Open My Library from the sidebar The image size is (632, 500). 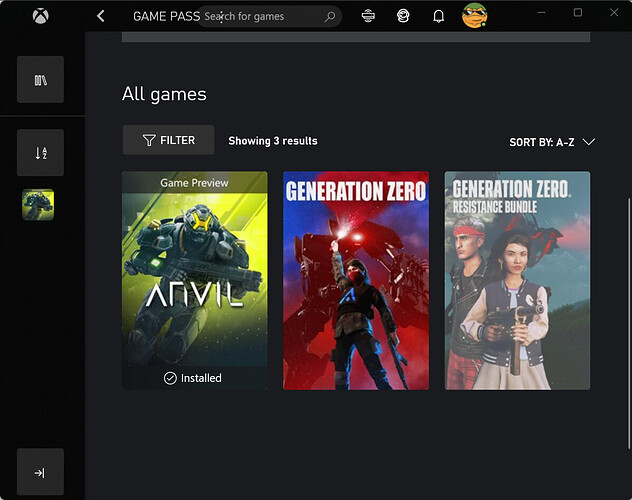(40, 79)
